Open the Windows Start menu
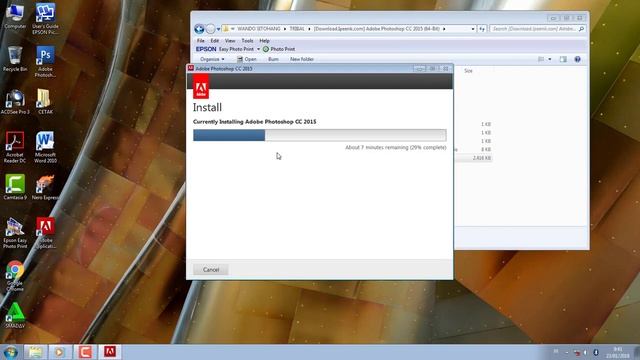The image size is (640, 360). coord(10,352)
